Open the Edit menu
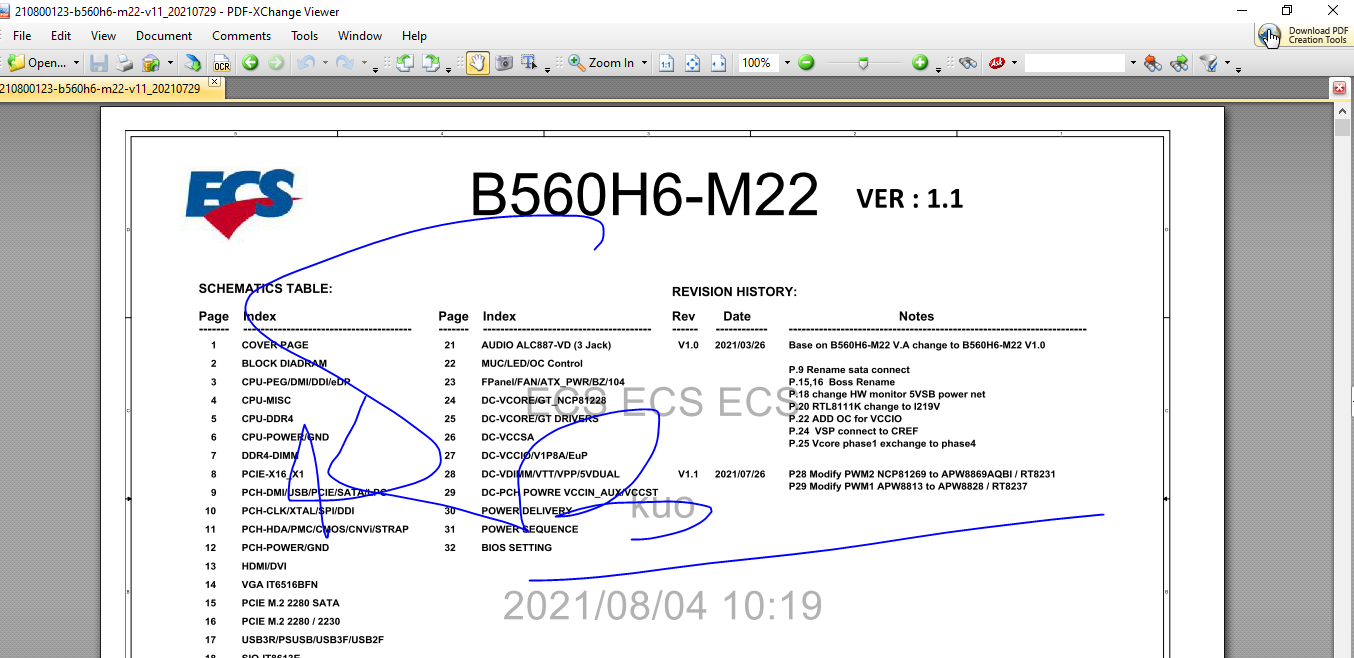This screenshot has height=658, width=1354. 61,35
